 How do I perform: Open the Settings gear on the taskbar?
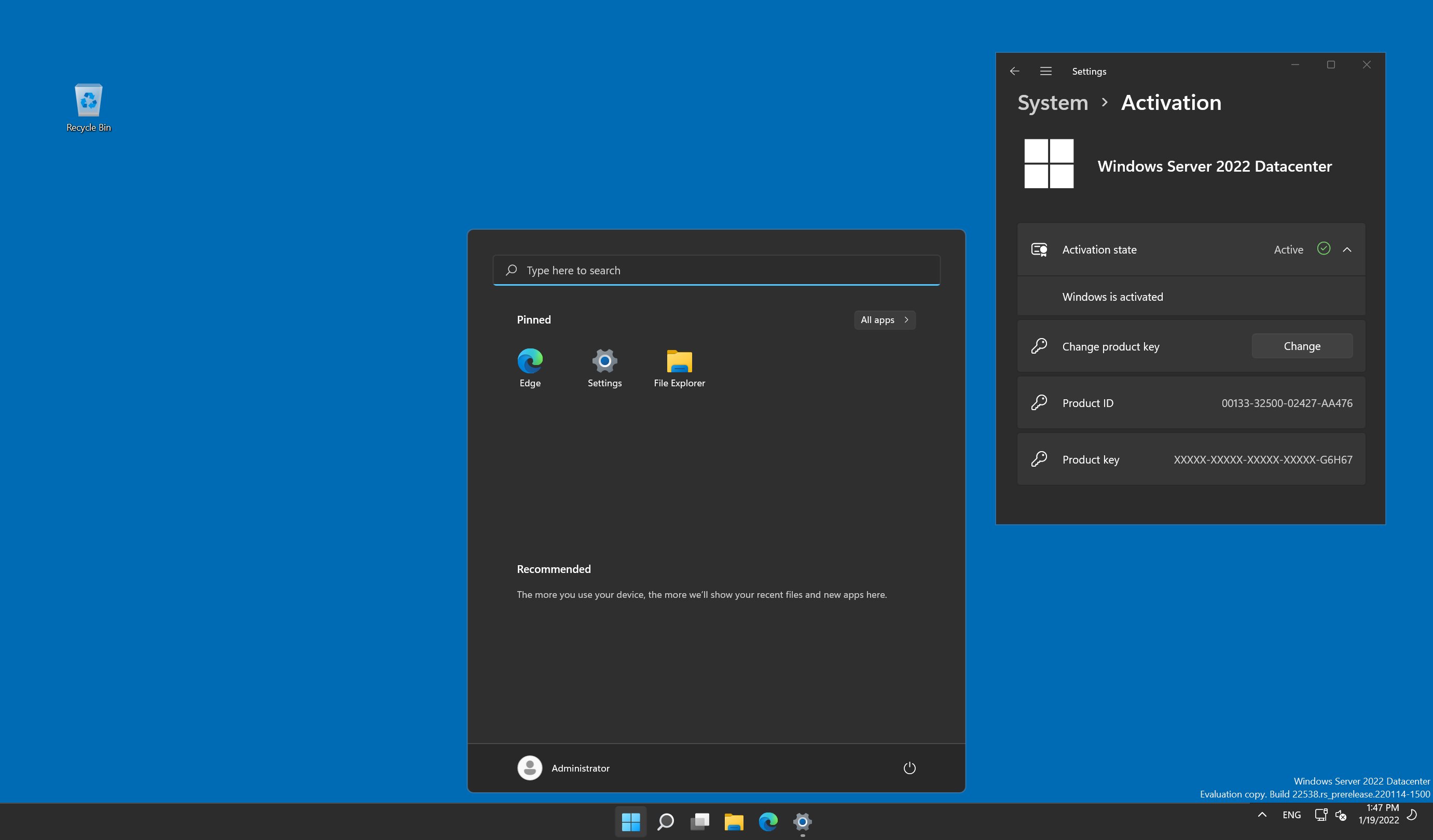point(803,821)
